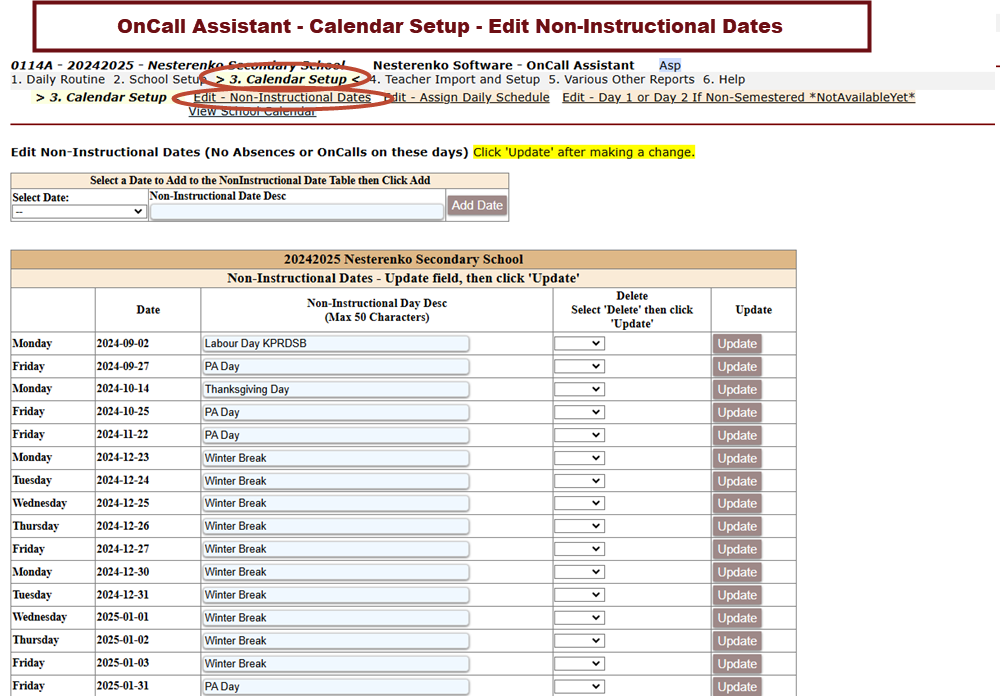Open Edit - Assign Daily Schedule link
This screenshot has width=1000, height=700.
[467, 98]
